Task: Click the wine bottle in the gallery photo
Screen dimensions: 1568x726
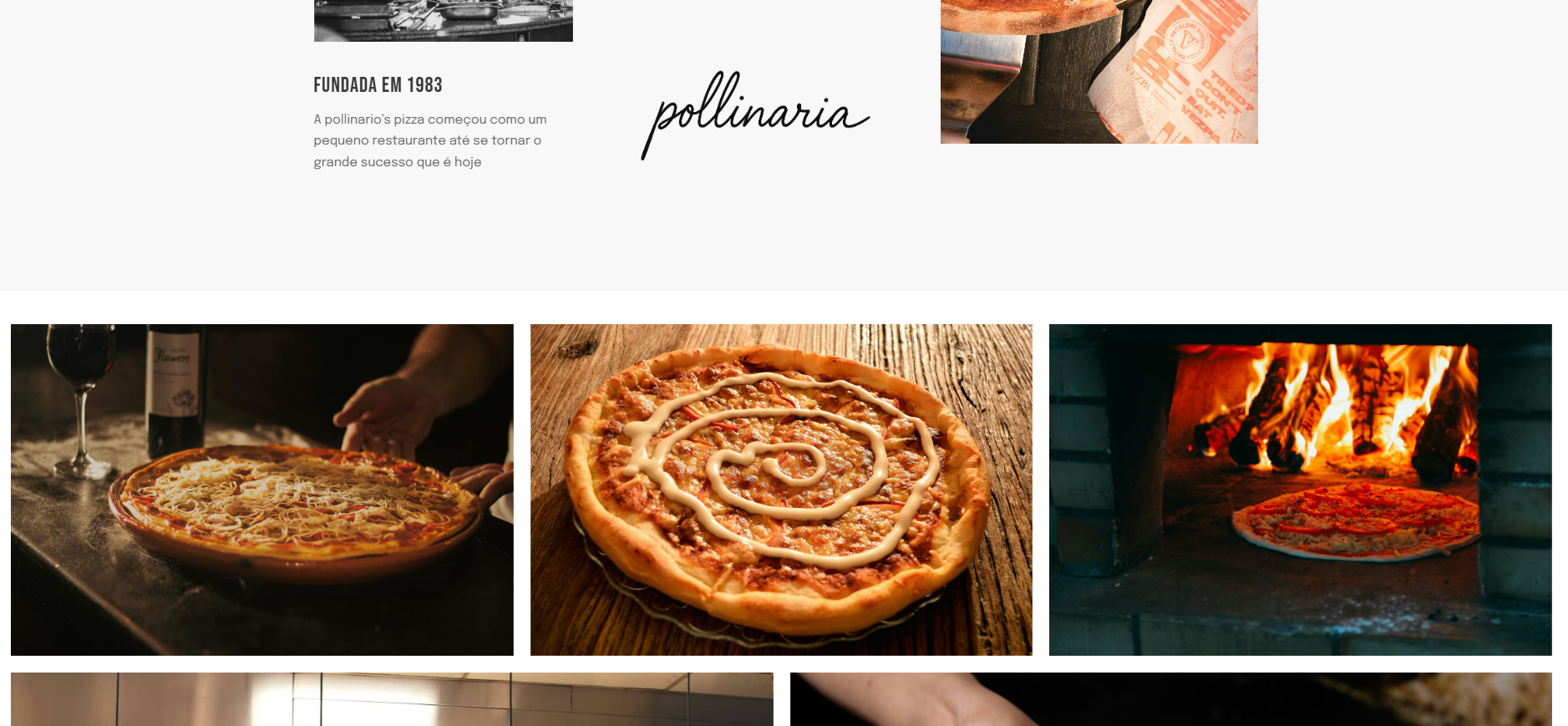Action: pyautogui.click(x=175, y=384)
